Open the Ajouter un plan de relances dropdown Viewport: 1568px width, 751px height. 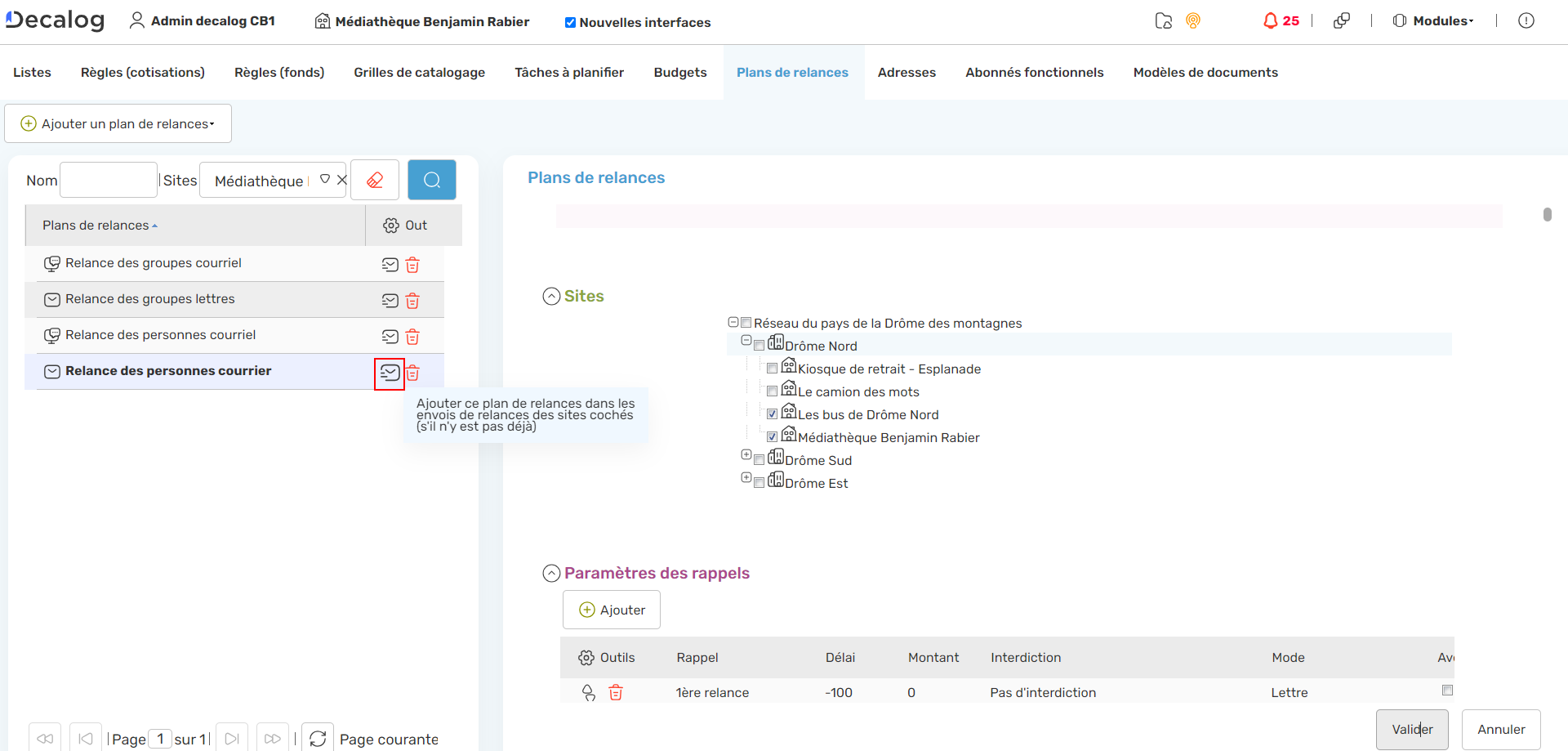[118, 123]
